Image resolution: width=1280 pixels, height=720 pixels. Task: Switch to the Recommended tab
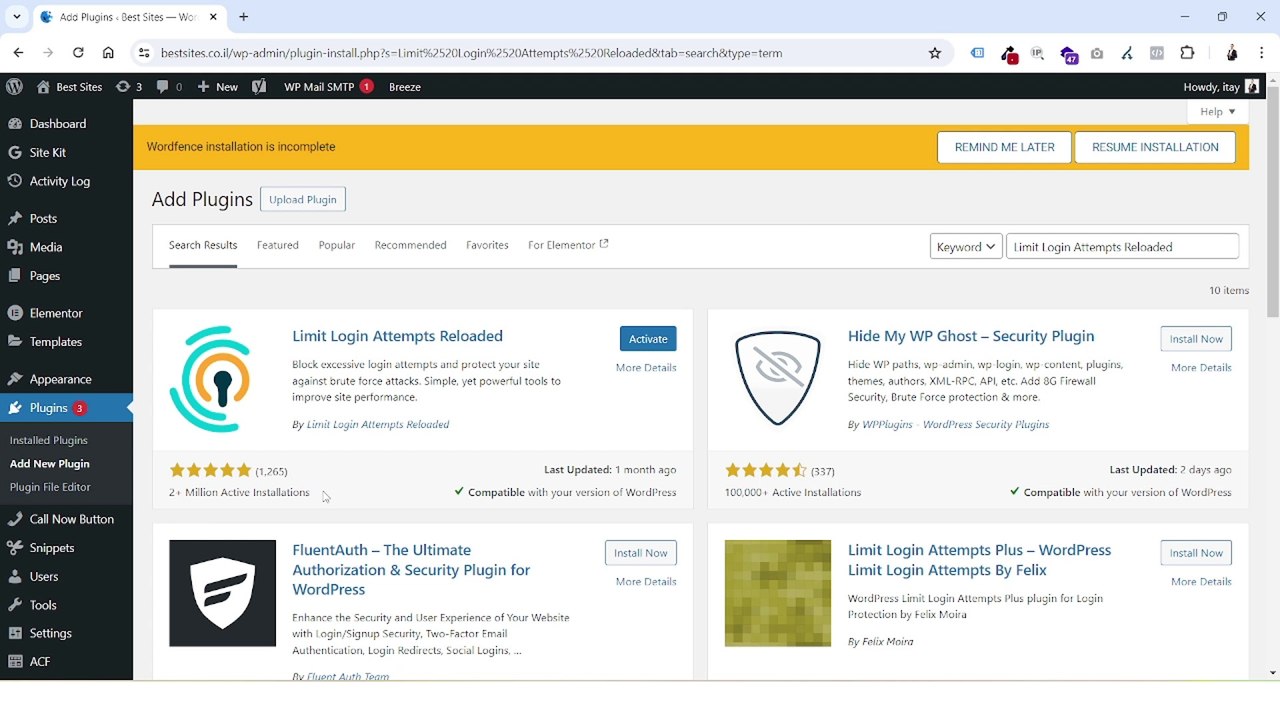coord(410,245)
